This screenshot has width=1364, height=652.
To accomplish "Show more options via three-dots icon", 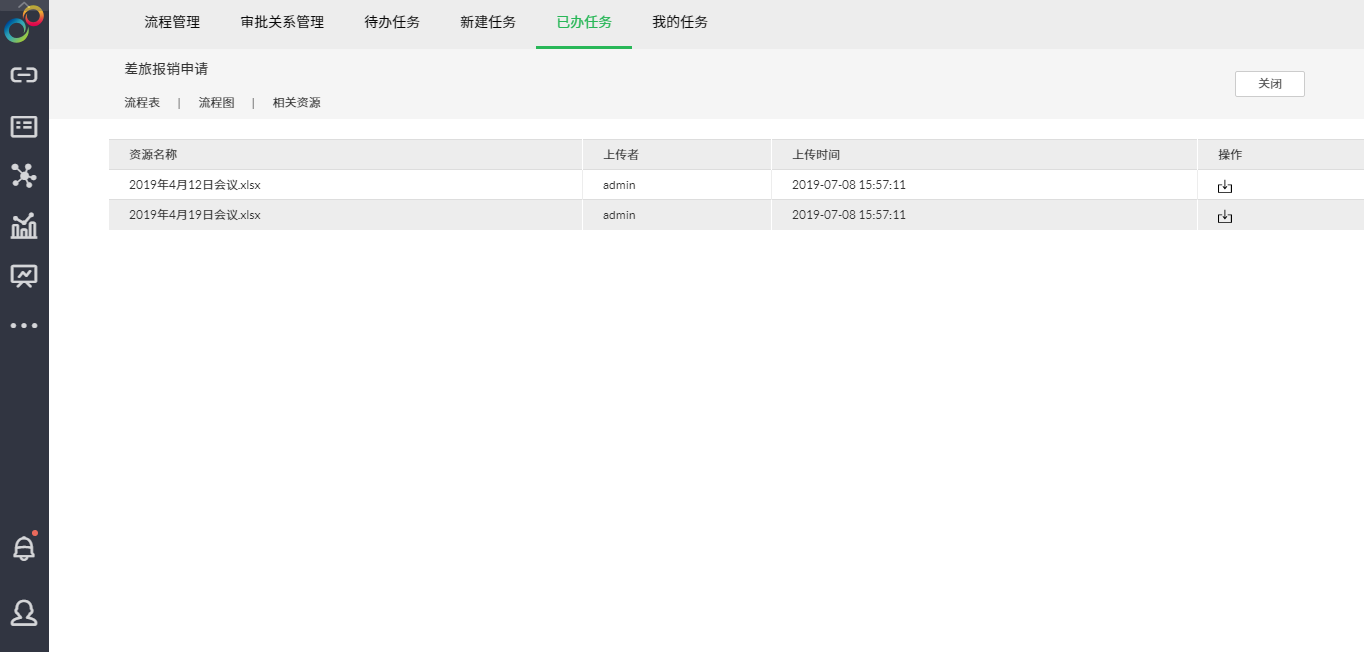I will point(24,326).
